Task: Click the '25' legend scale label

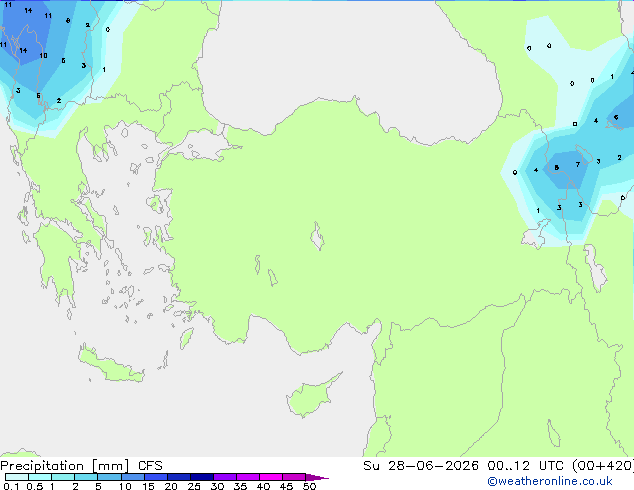Action: [x=194, y=486]
